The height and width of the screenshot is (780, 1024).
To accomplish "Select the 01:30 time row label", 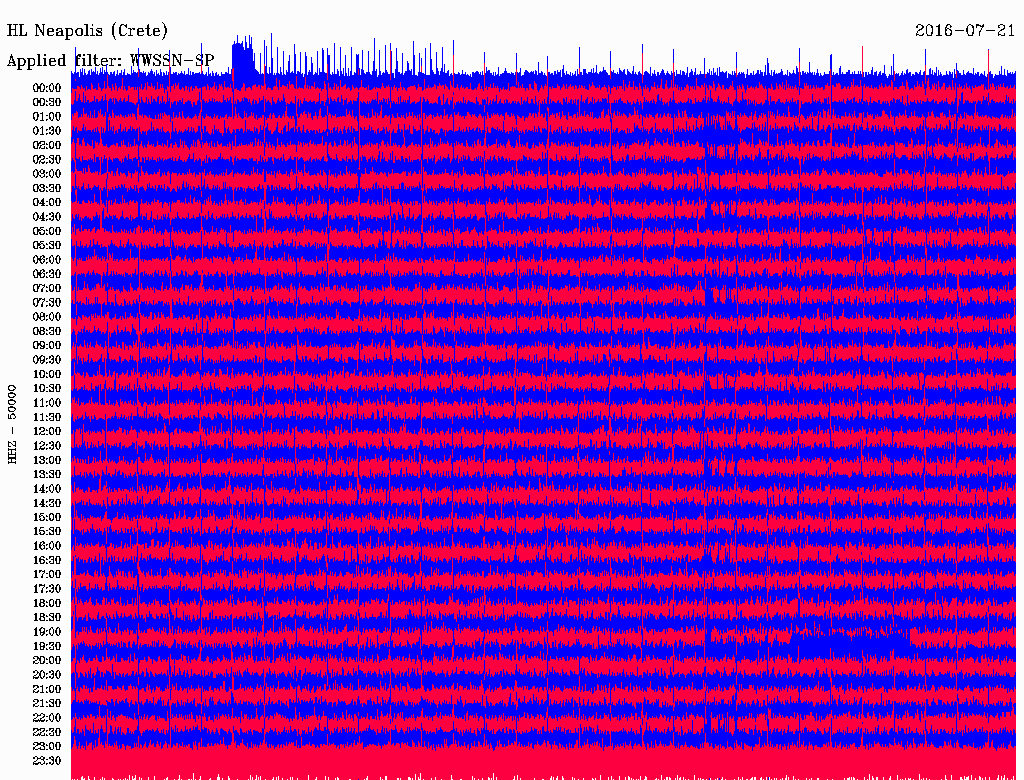I will 47,131.
